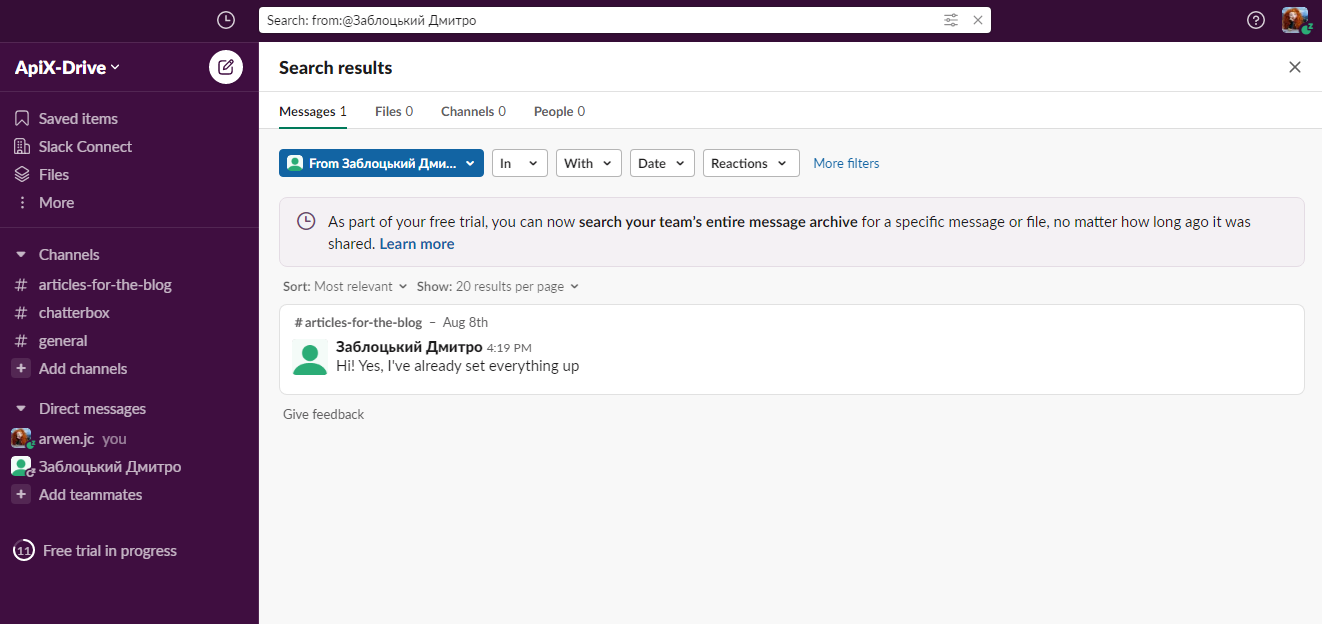Switch to the People results tab
This screenshot has width=1322, height=624.
pos(559,111)
